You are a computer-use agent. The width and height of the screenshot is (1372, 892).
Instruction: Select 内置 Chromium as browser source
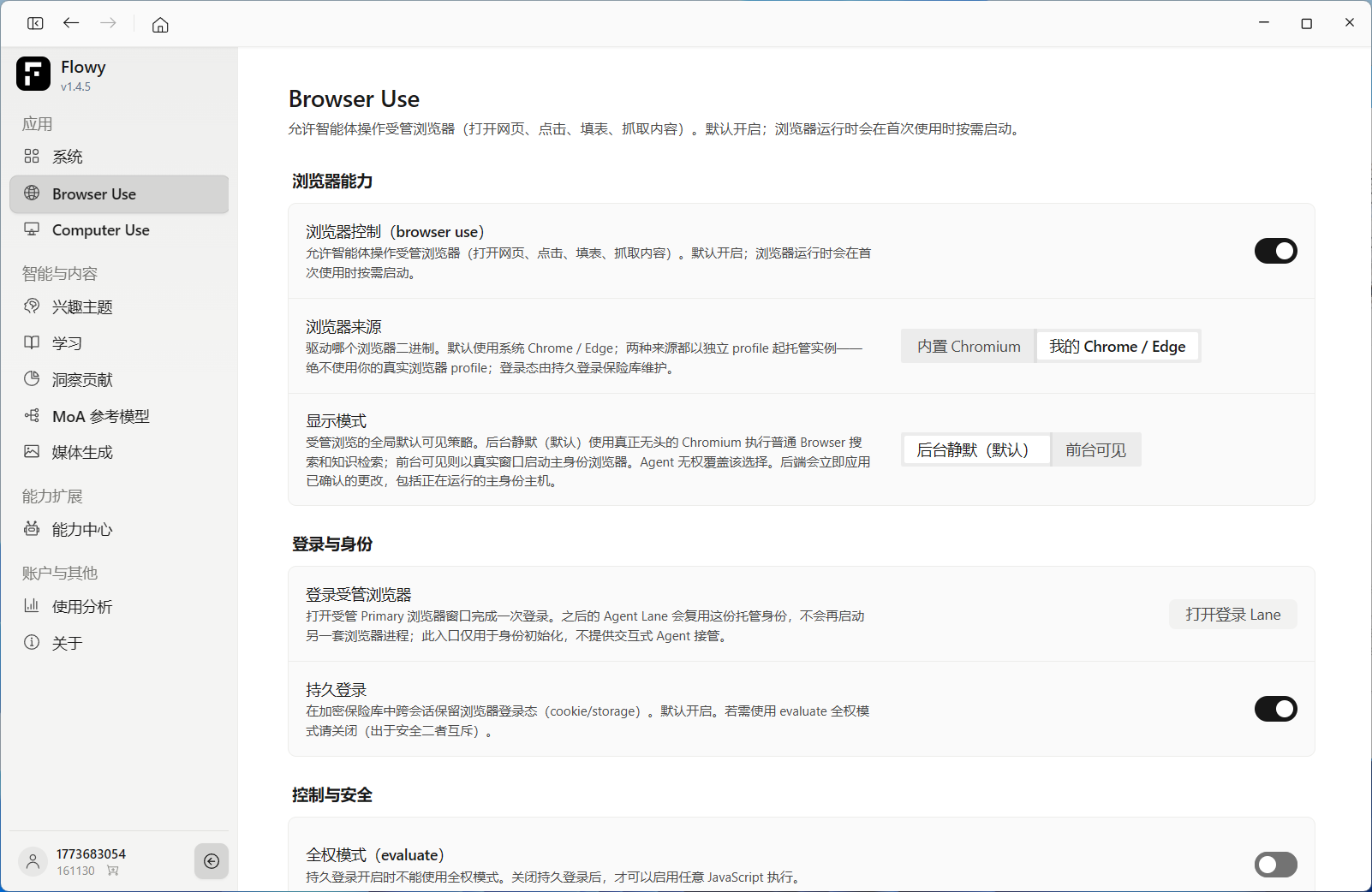point(969,347)
